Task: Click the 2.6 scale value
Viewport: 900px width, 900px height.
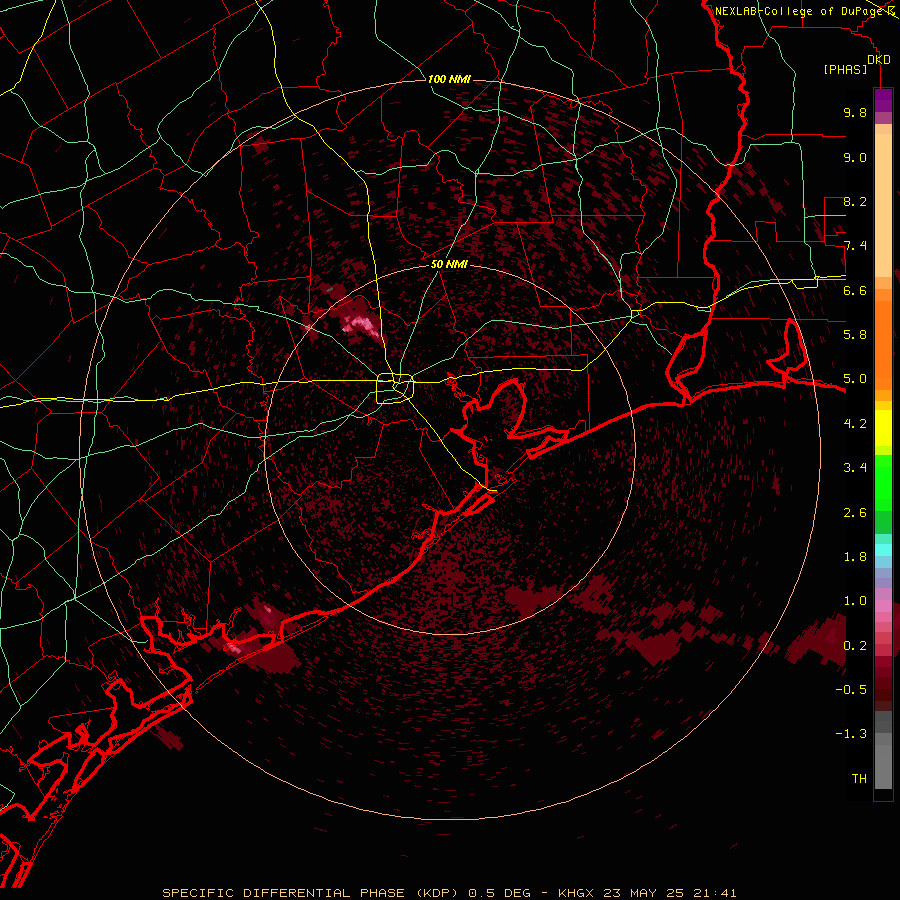Action: coord(855,513)
